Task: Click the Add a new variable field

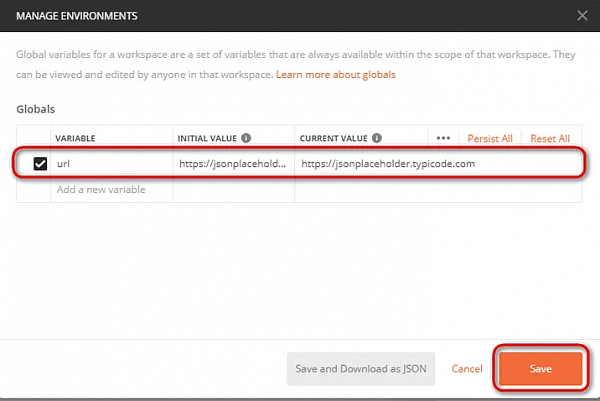Action: click(x=110, y=190)
